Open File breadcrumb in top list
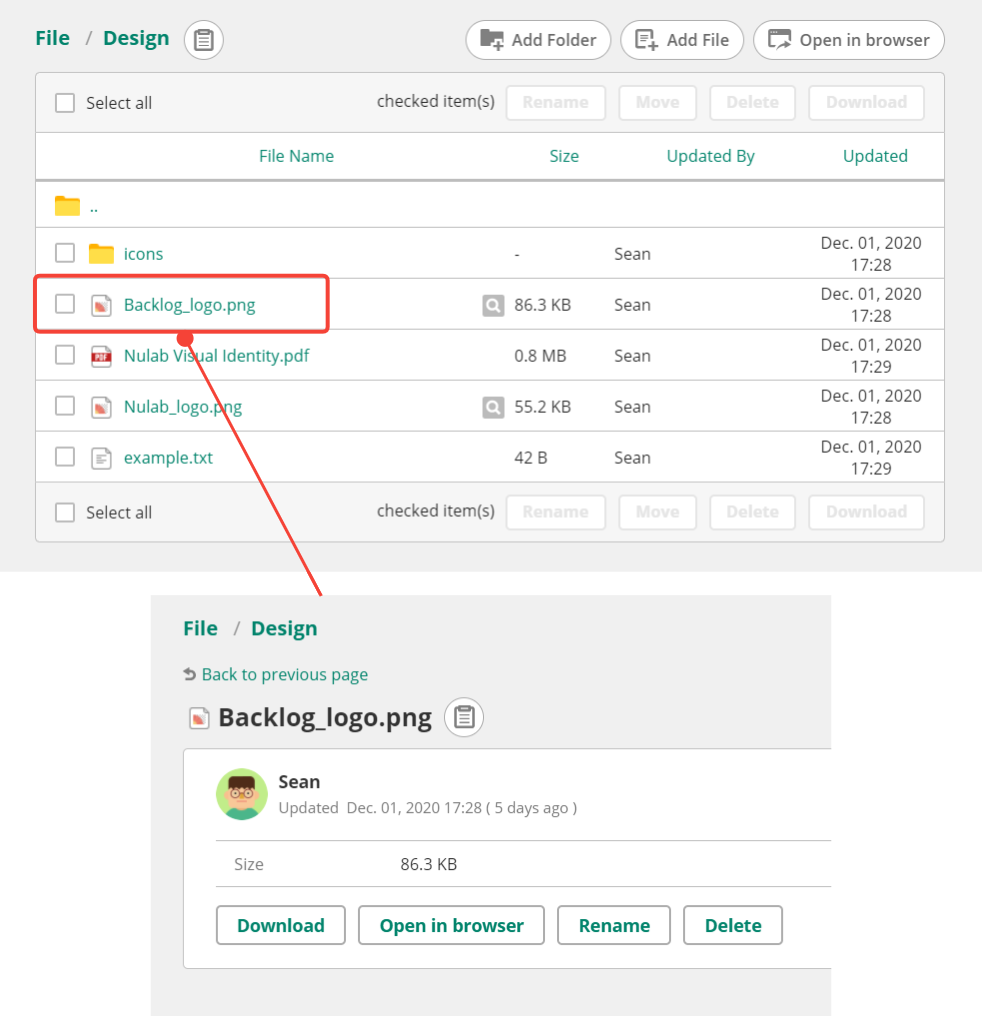Screen dimensions: 983x1017 coord(53,38)
